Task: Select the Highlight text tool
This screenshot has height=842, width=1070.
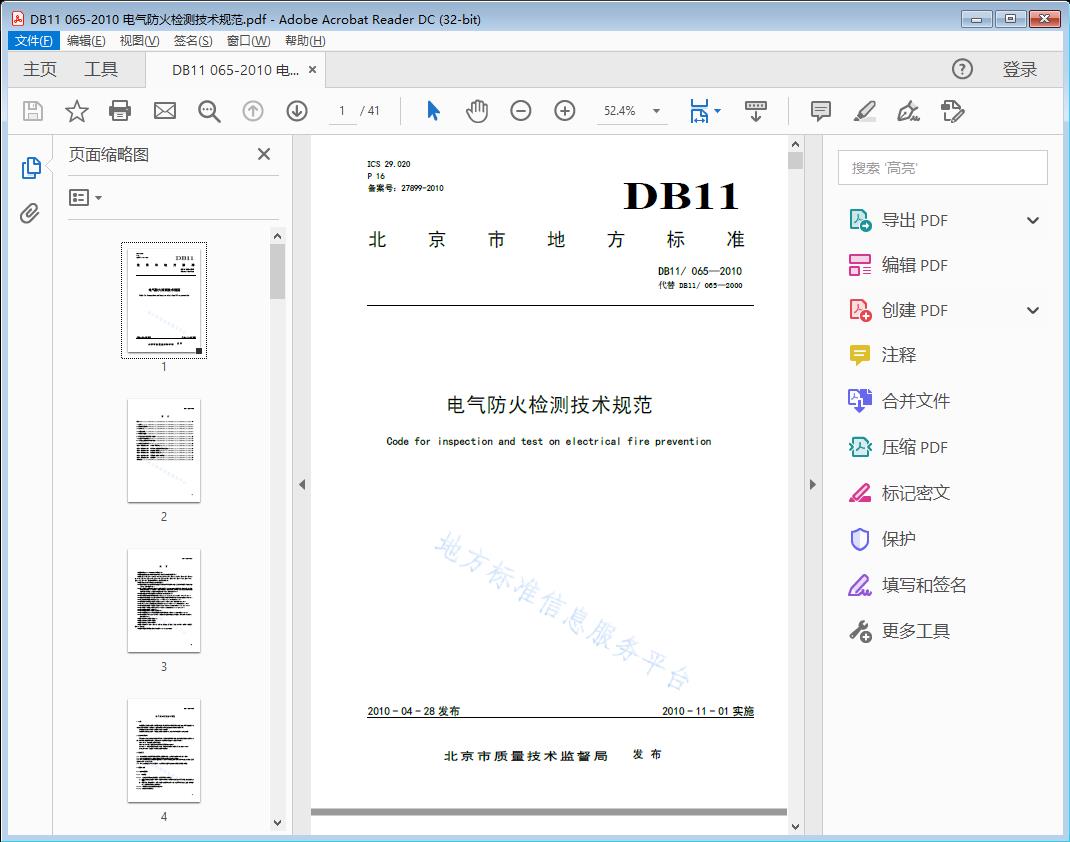Action: (x=864, y=111)
